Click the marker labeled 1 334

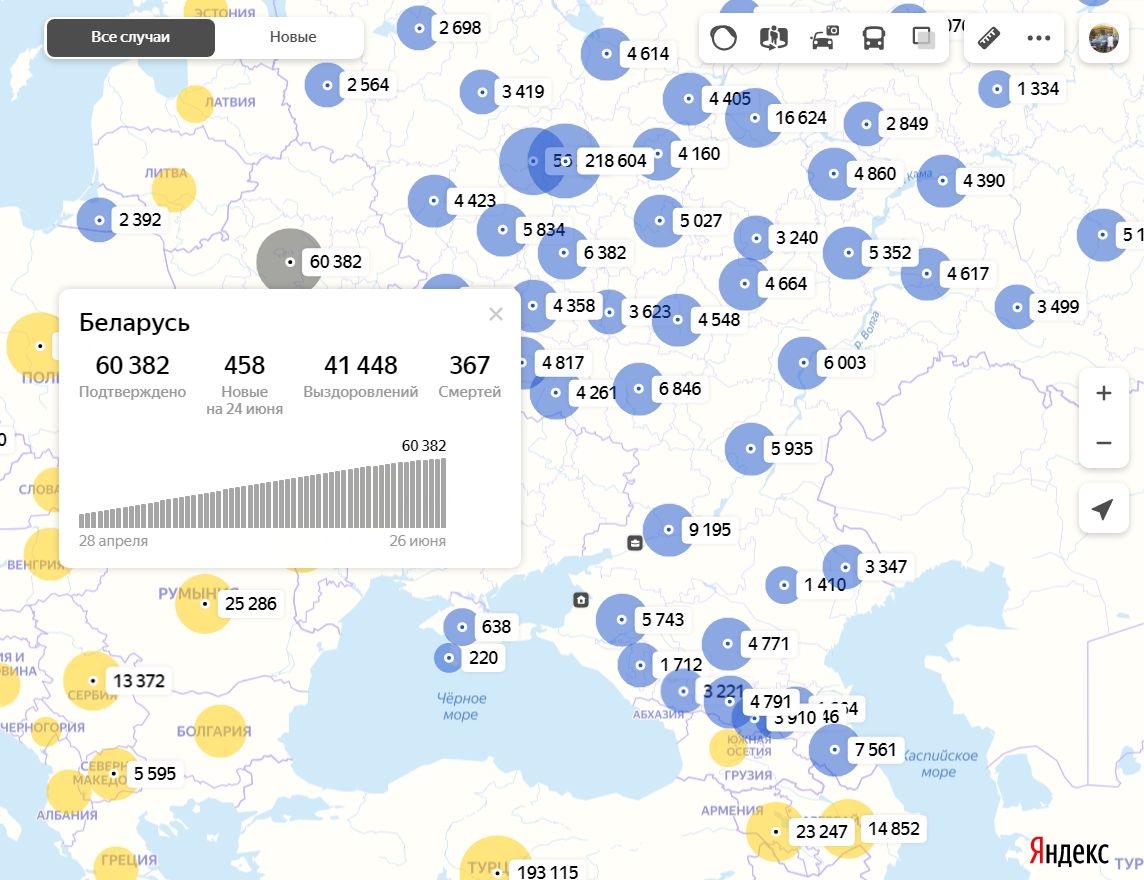pyautogui.click(x=996, y=89)
